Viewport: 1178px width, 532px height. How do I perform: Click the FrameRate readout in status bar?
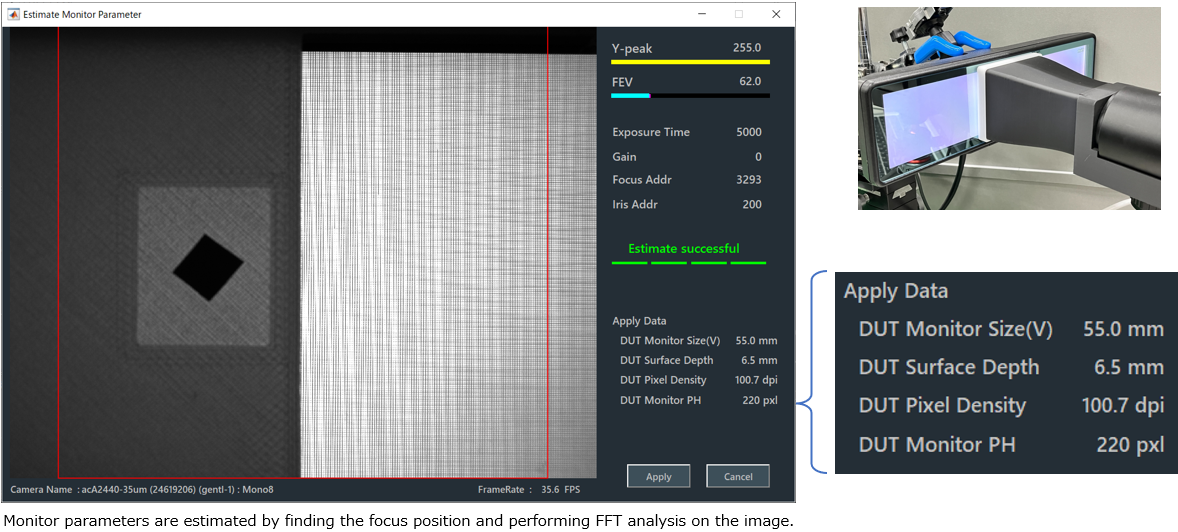pyautogui.click(x=529, y=490)
